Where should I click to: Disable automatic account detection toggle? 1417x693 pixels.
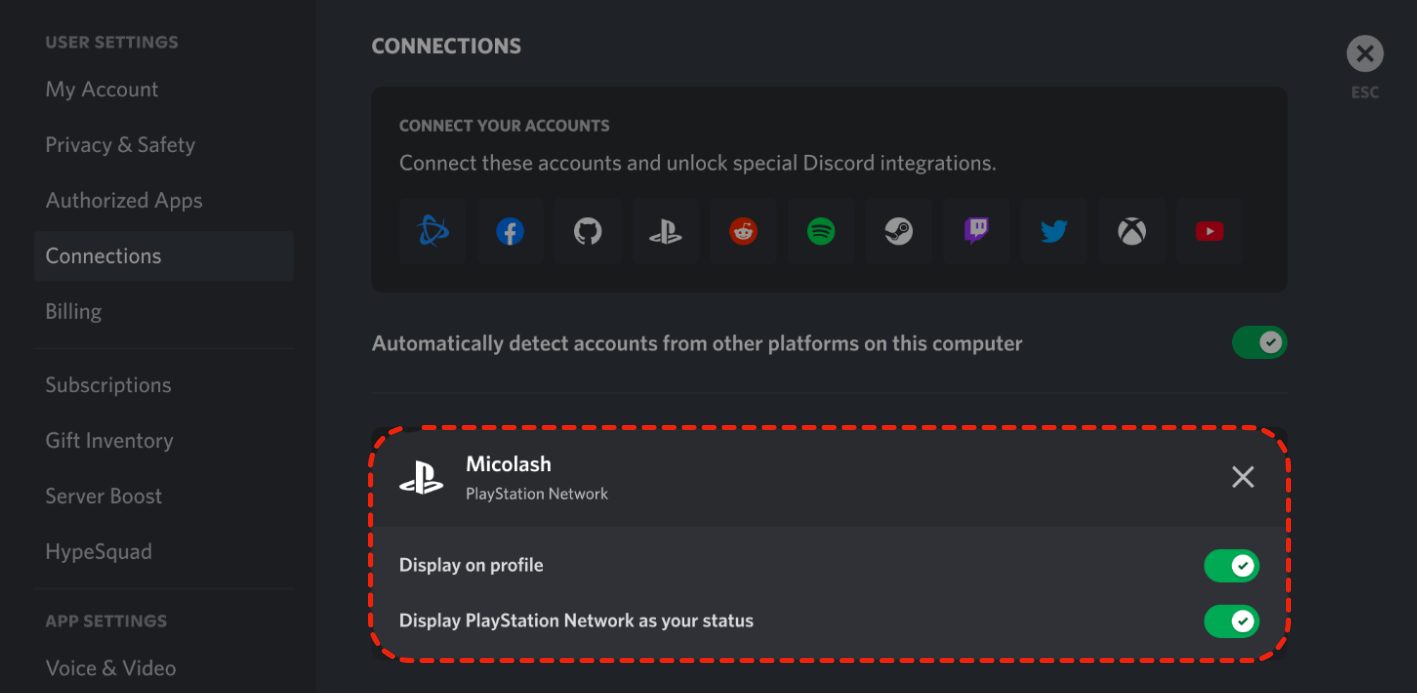click(1258, 343)
